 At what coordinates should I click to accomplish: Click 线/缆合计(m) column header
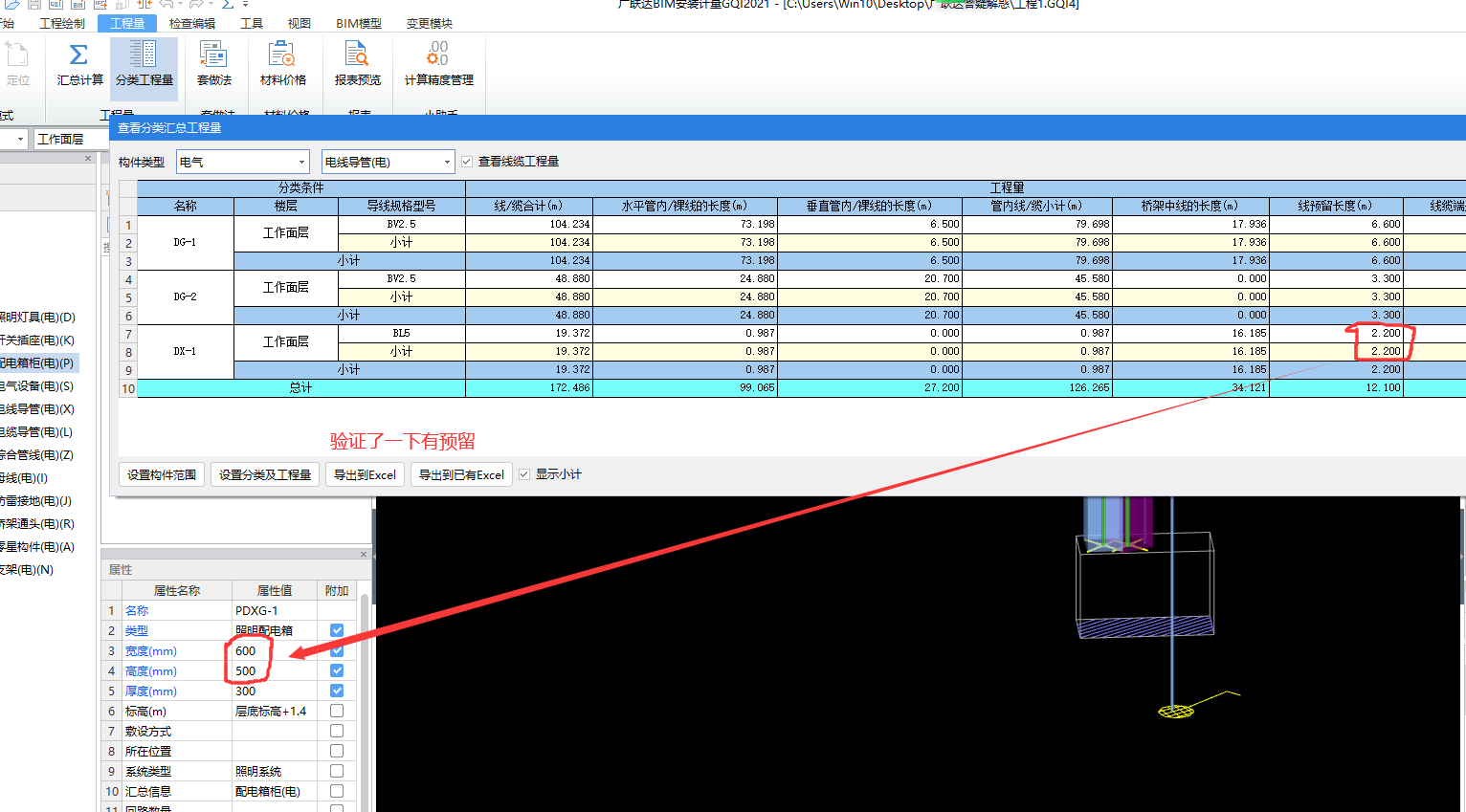[x=529, y=206]
